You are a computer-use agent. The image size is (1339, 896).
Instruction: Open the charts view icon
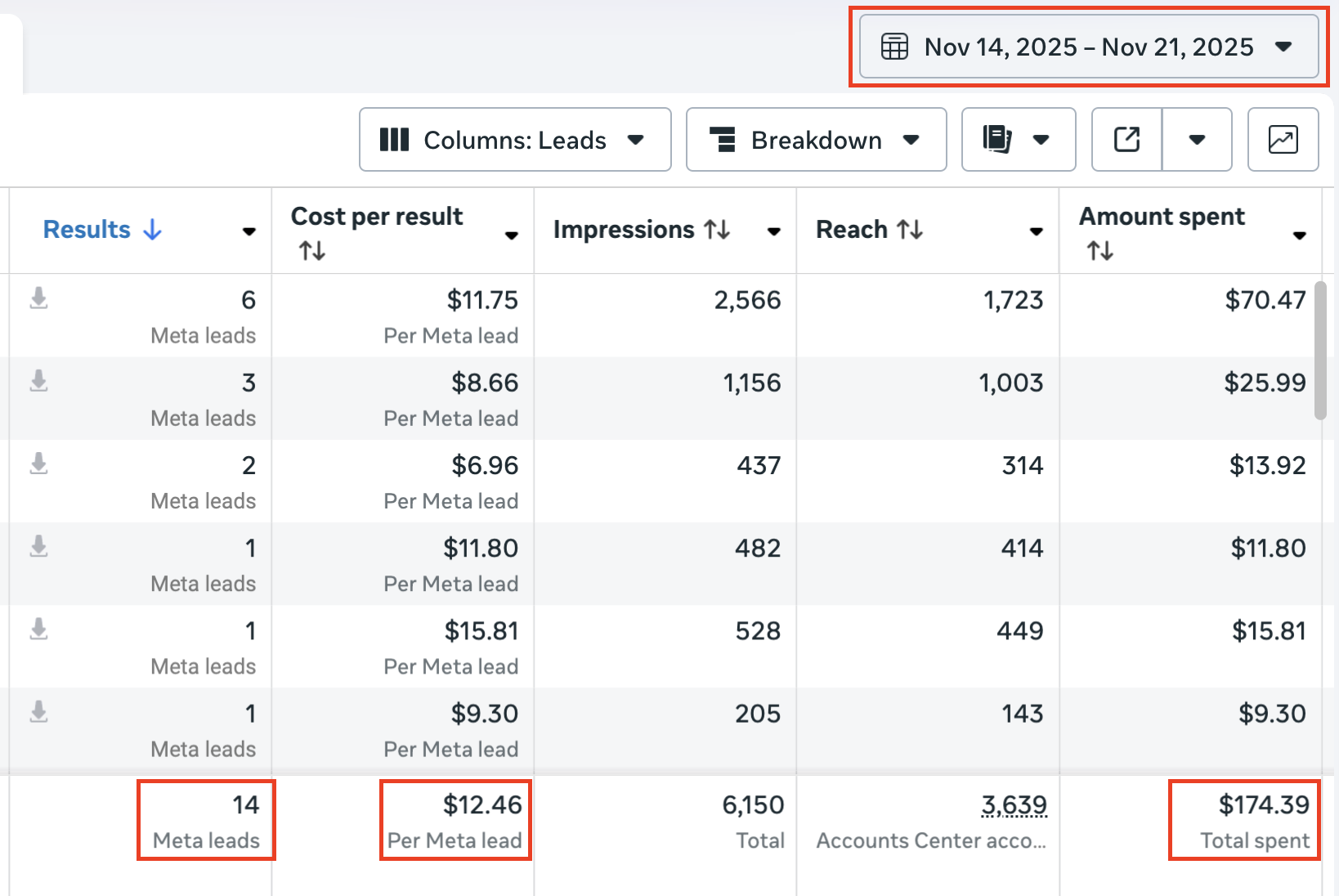(x=1283, y=140)
